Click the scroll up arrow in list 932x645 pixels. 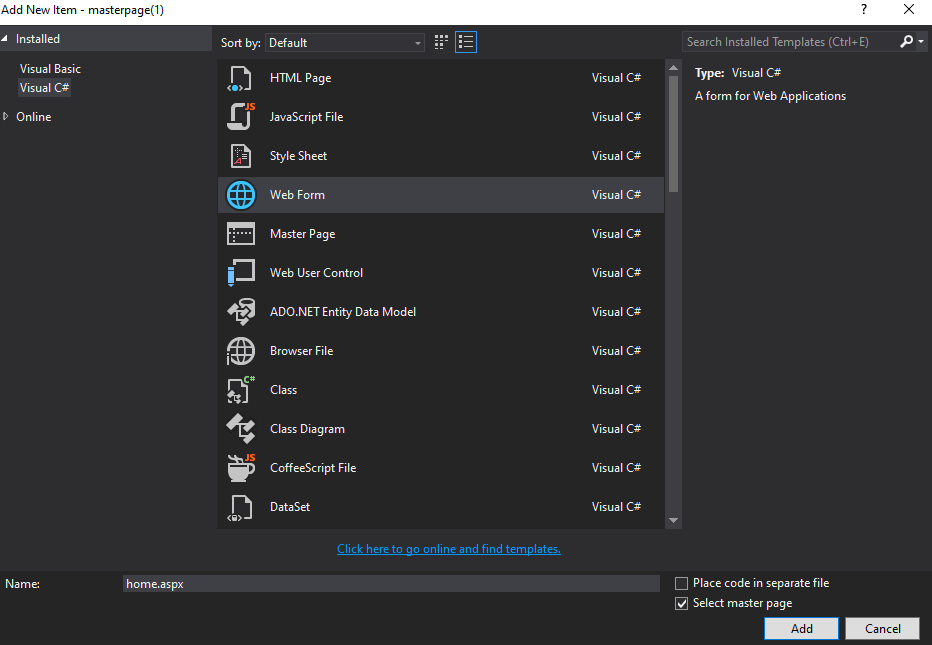coord(673,68)
